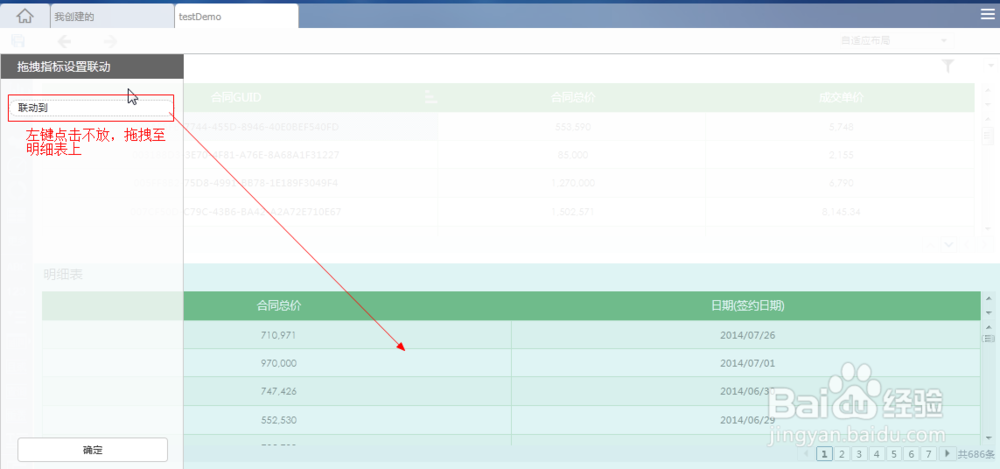Select the cell with value 6,790
This screenshot has width=1000, height=469.
(x=841, y=182)
